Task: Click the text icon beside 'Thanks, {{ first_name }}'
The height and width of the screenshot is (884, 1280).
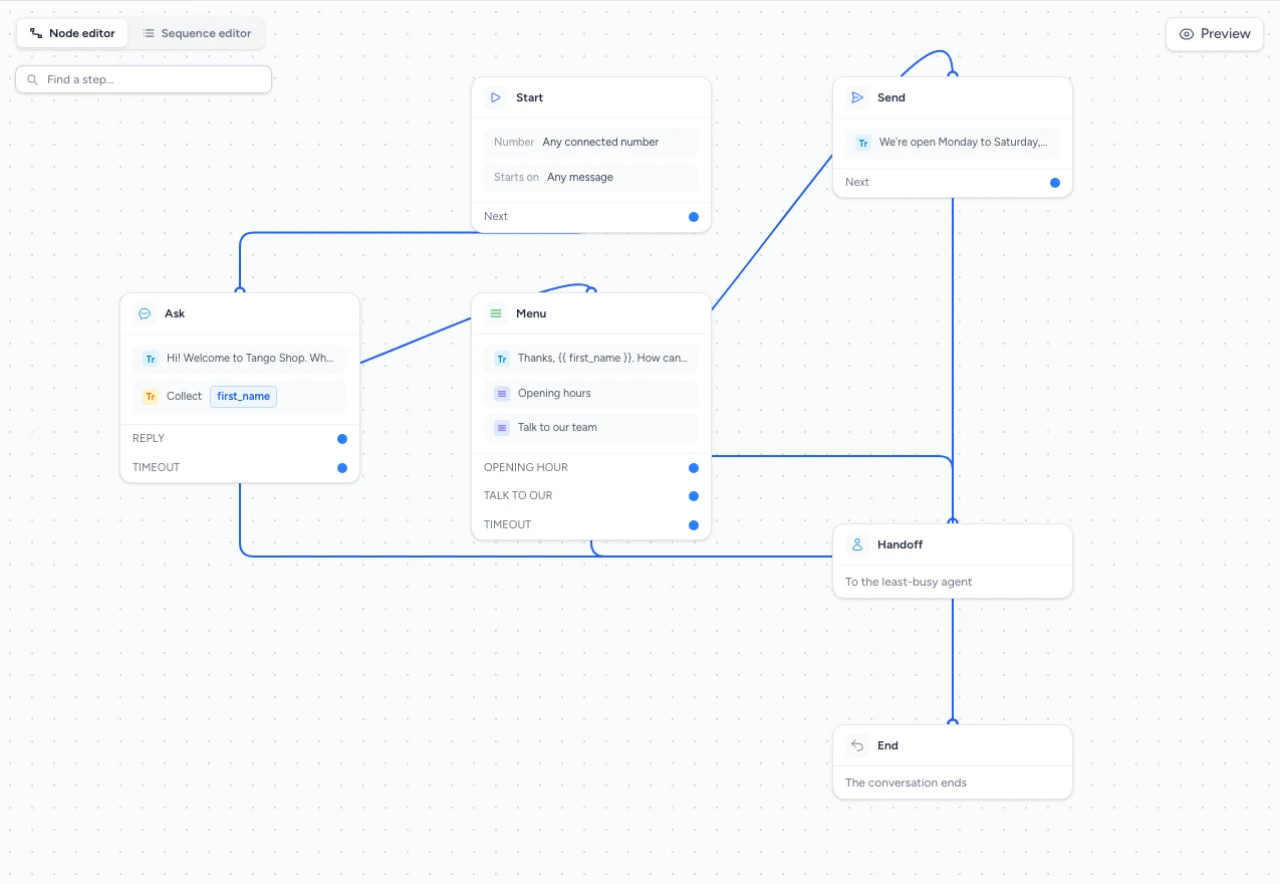Action: pos(502,358)
